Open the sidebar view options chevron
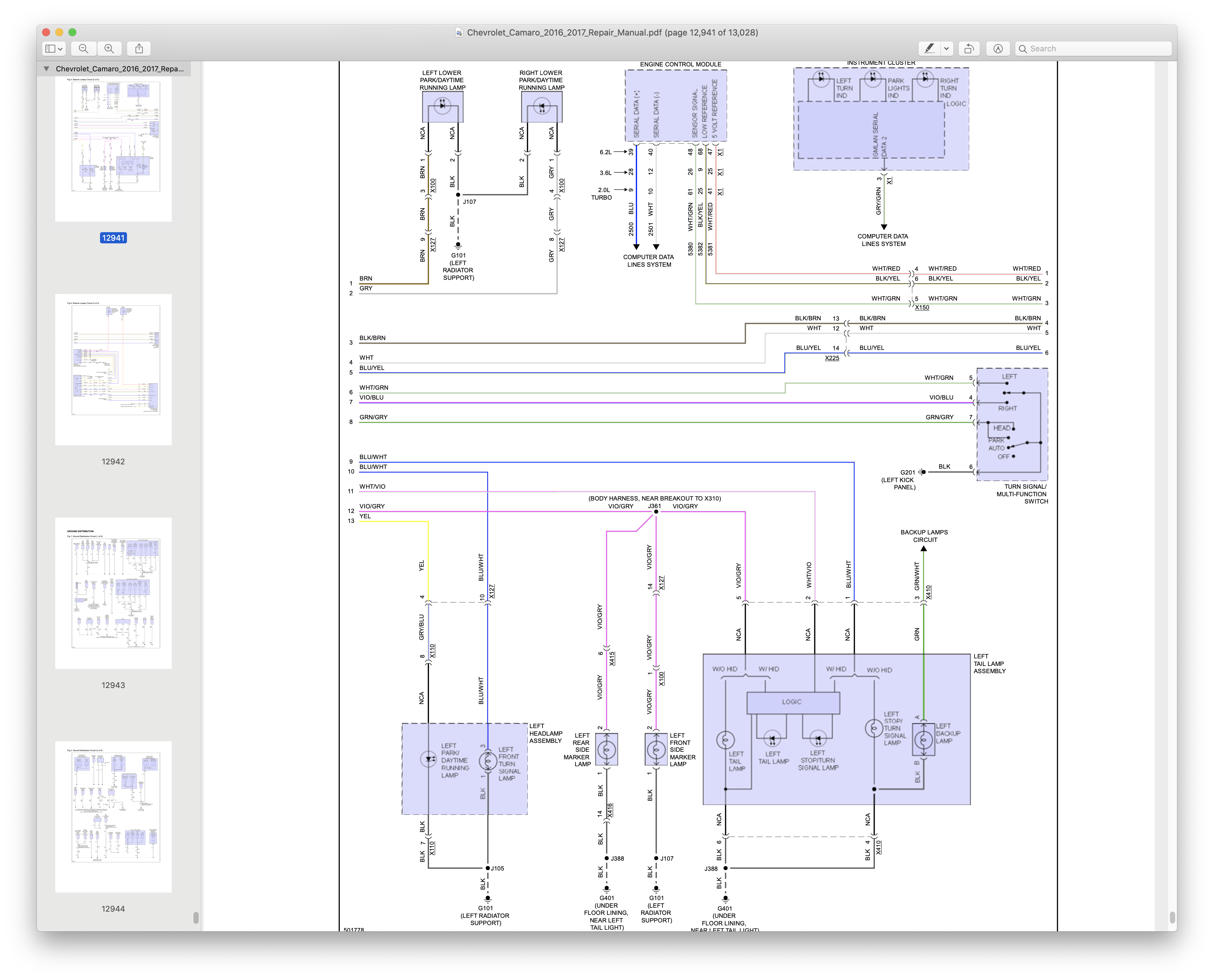The image size is (1214, 980). click(x=61, y=49)
